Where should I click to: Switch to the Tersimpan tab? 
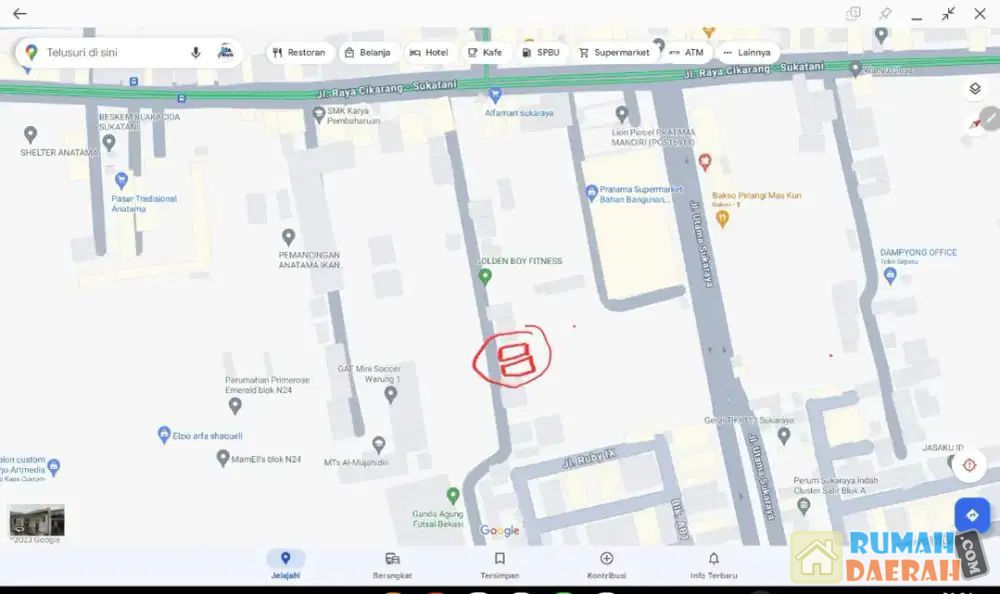tap(499, 565)
